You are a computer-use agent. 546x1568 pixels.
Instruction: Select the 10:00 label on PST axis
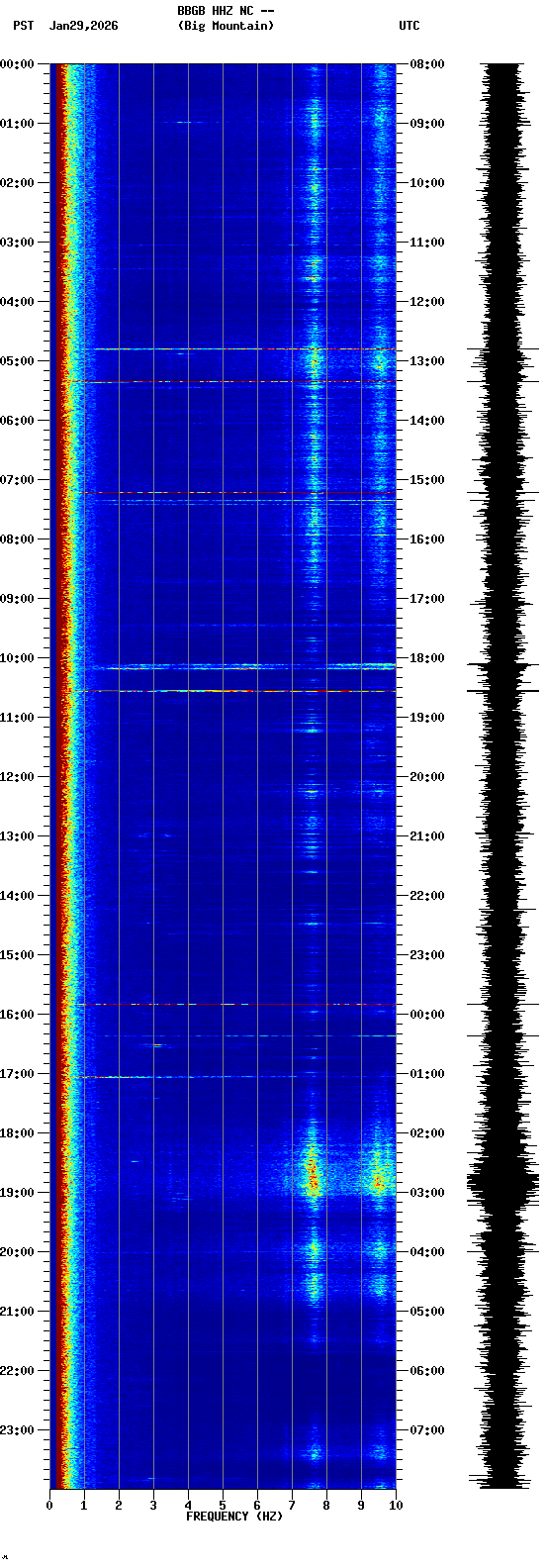pos(17,658)
